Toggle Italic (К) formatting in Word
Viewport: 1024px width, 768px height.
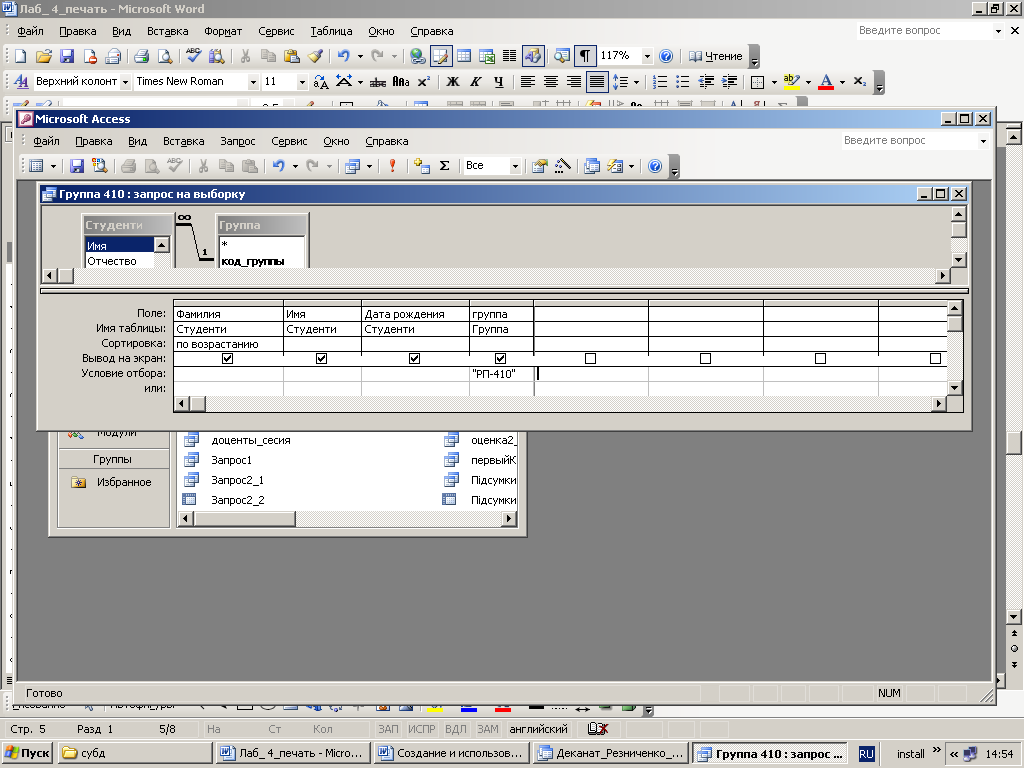click(x=475, y=82)
